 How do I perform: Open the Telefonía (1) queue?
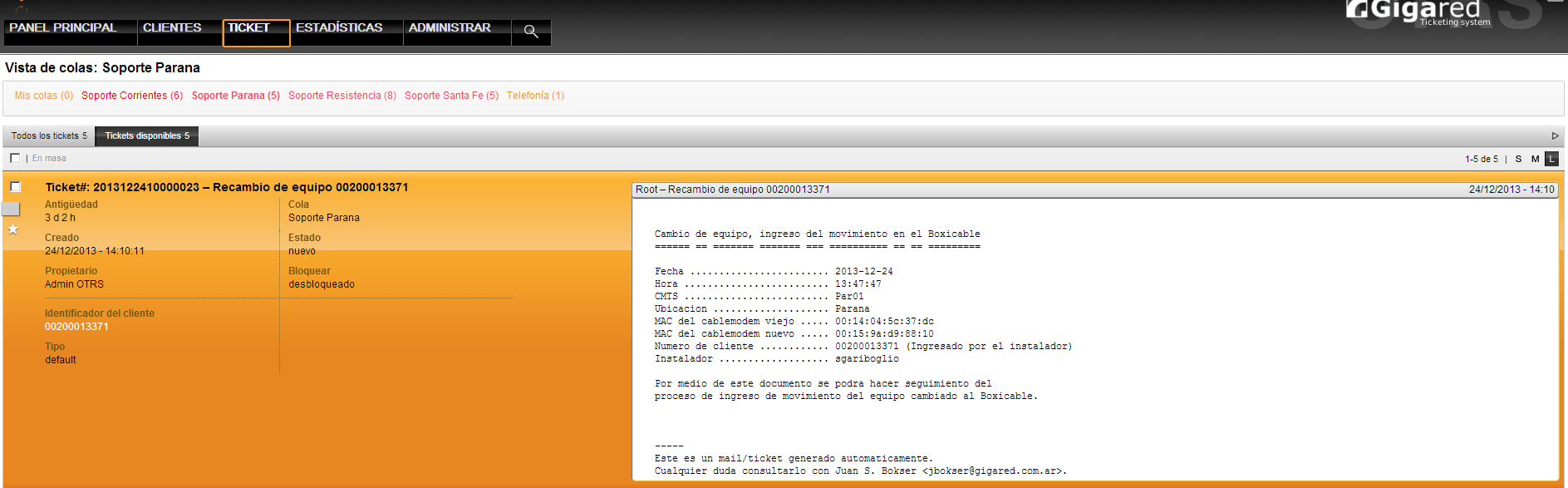click(x=535, y=96)
